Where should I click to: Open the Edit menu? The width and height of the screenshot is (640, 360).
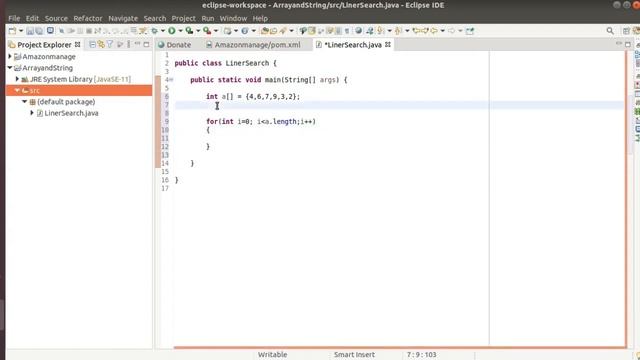[32, 18]
